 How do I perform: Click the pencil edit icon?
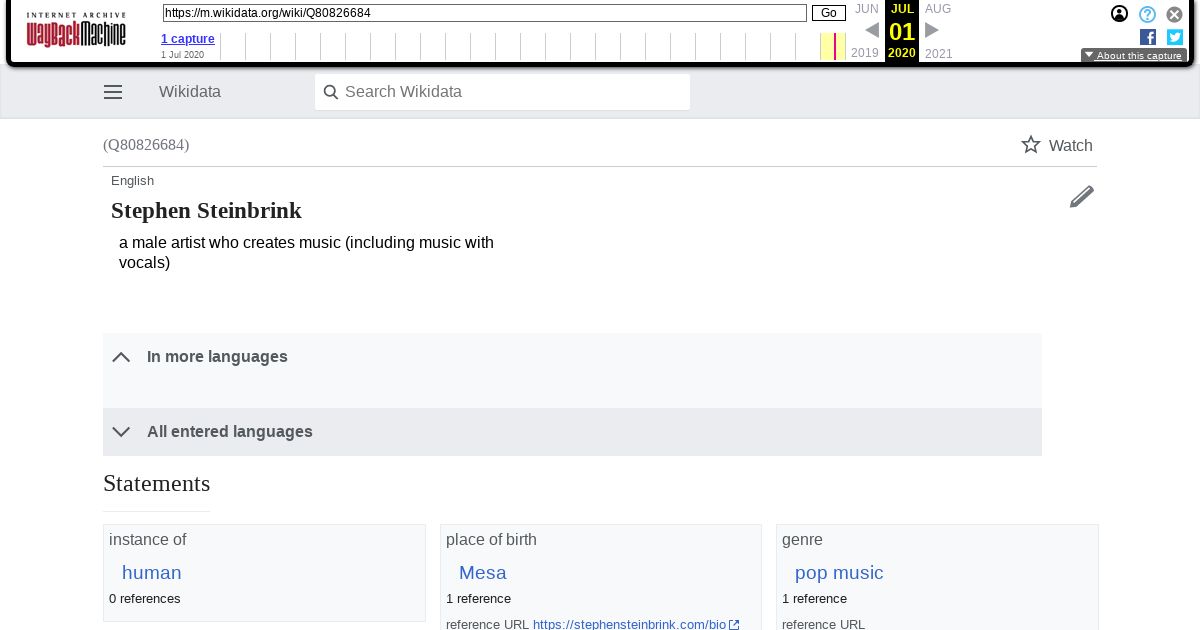1081,197
